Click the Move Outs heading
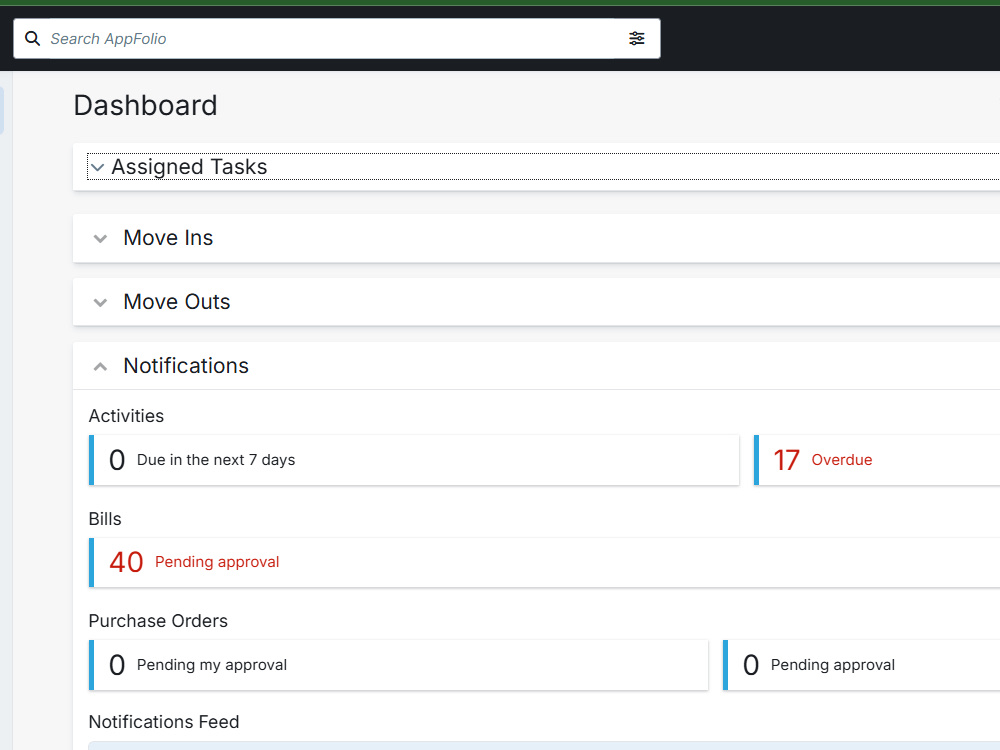The height and width of the screenshot is (750, 1000). [x=177, y=302]
